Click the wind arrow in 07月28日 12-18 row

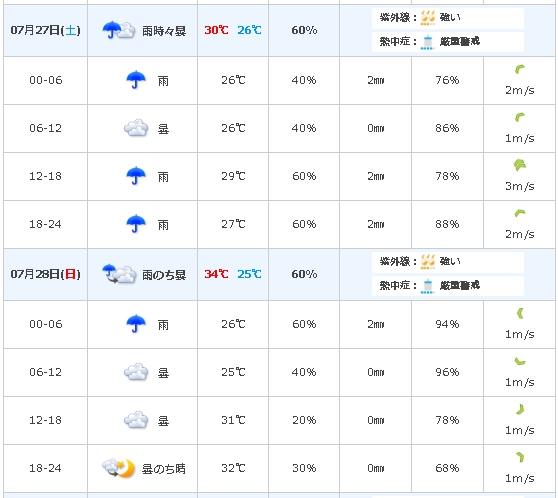520,410
